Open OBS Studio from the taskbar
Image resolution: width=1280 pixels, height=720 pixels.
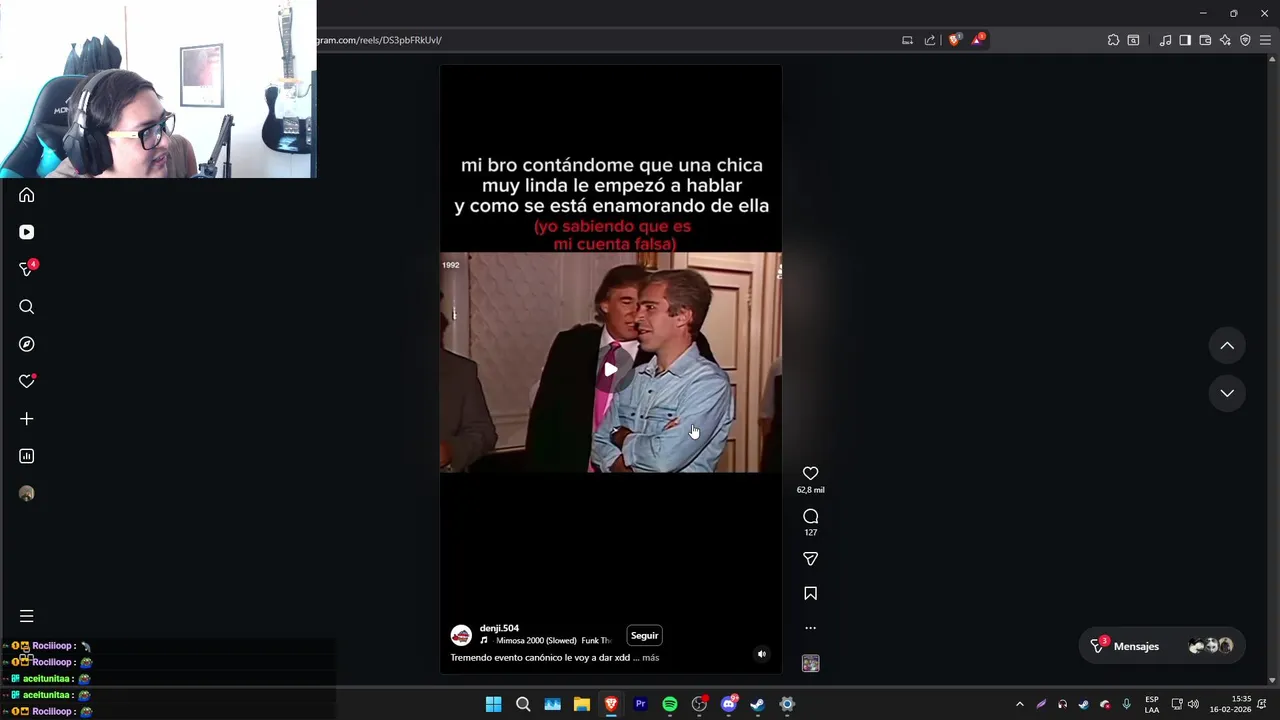click(x=699, y=704)
